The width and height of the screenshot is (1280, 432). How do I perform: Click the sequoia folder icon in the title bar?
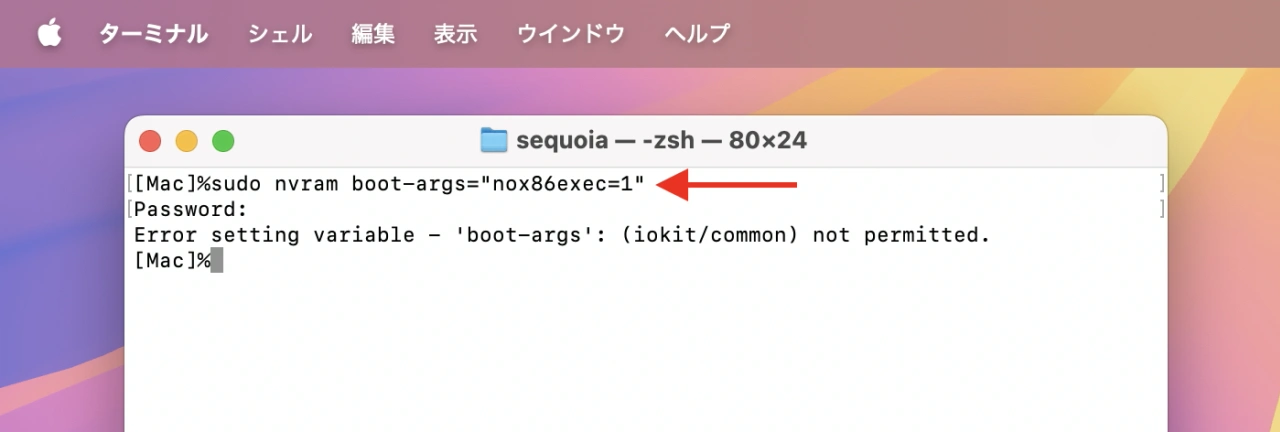(494, 140)
